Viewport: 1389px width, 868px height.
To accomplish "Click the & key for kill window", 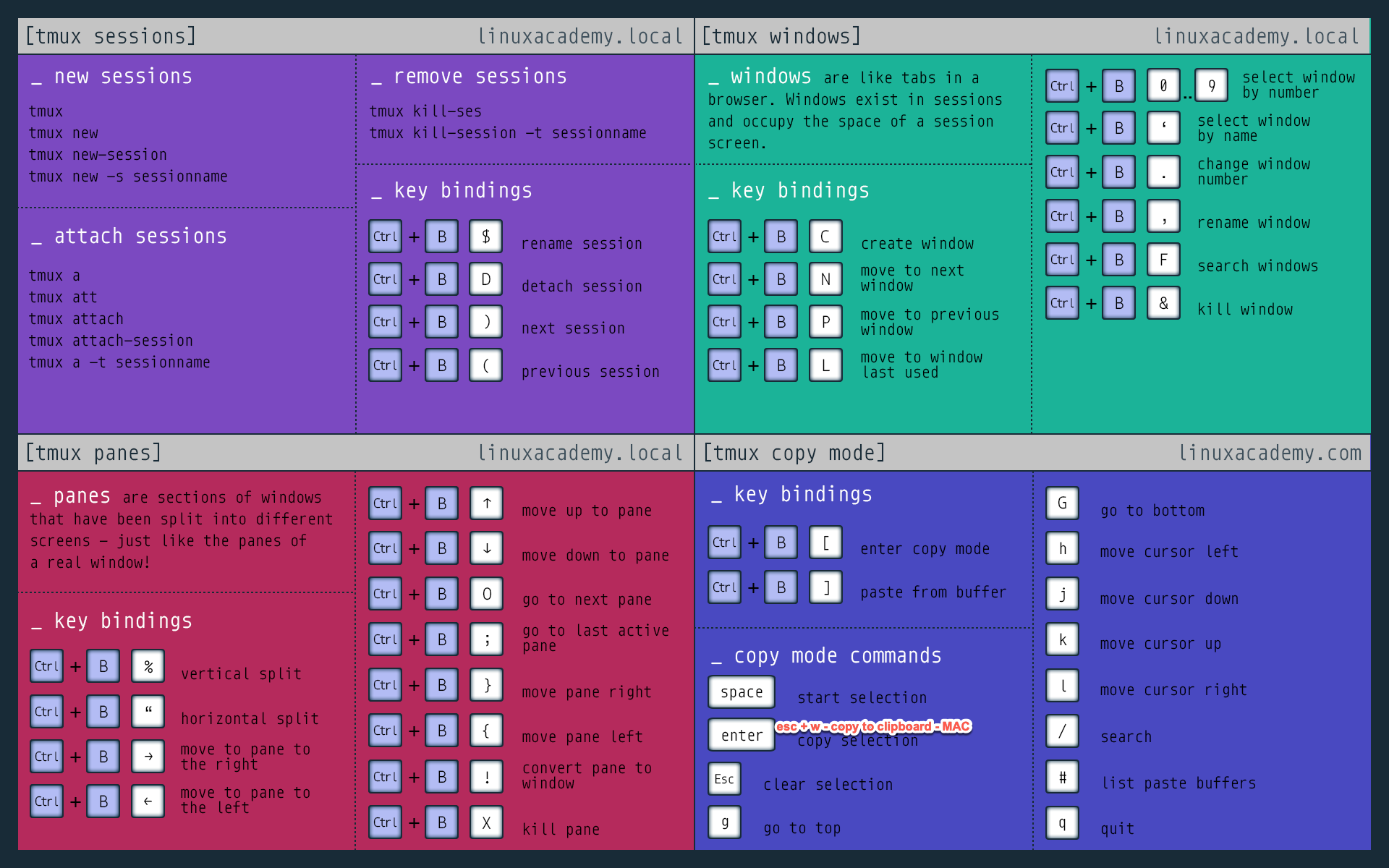I will tap(1163, 303).
